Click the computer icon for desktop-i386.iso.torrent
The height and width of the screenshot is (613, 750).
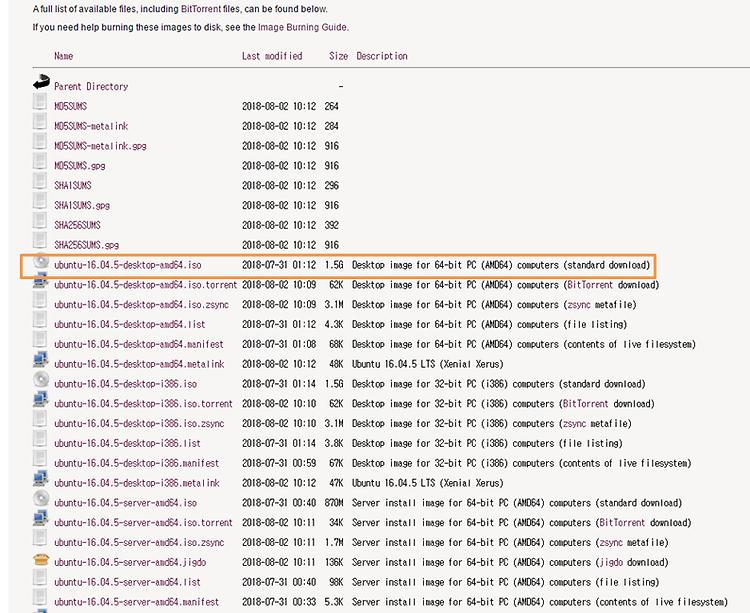pyautogui.click(x=41, y=399)
